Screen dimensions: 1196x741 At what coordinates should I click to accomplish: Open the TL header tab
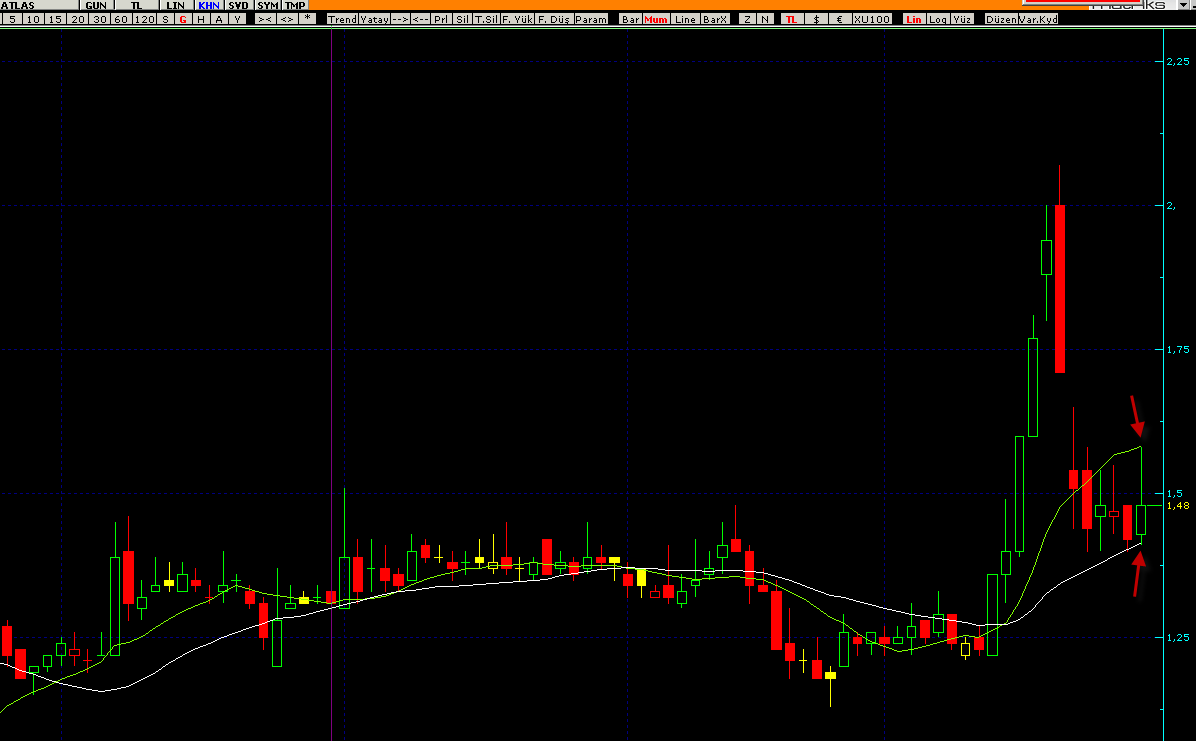(137, 5)
